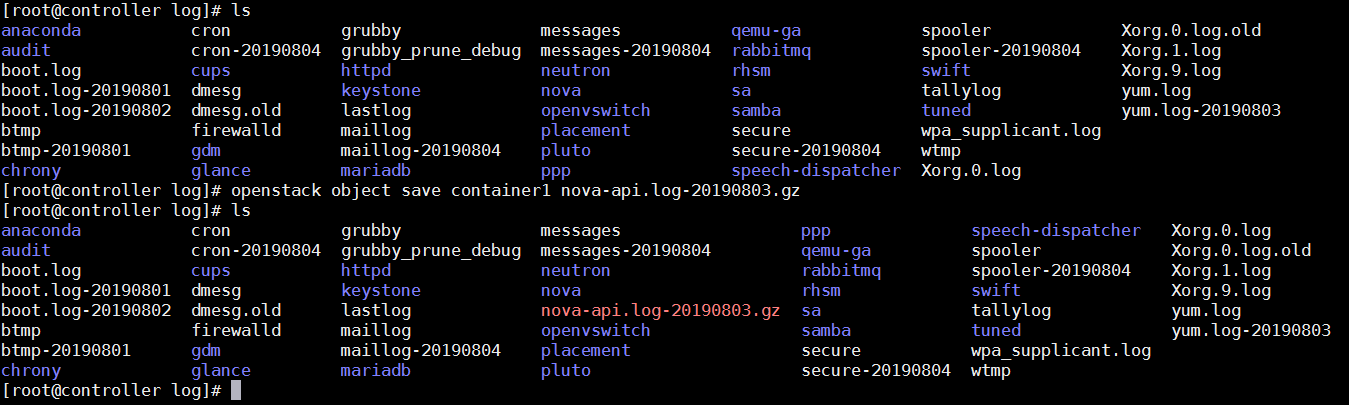Screen dimensions: 1349x405
Task: Click the qemu-ga directory in the first listing
Action: point(766,31)
